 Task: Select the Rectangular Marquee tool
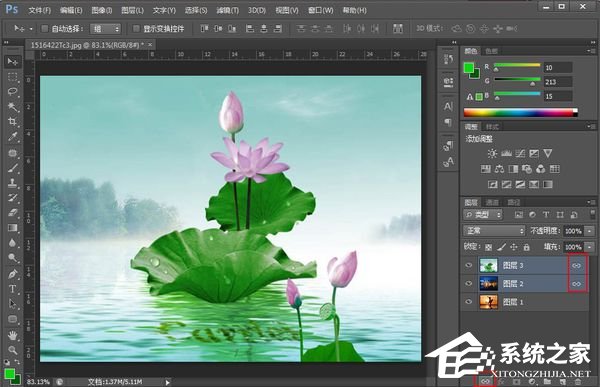[13, 77]
